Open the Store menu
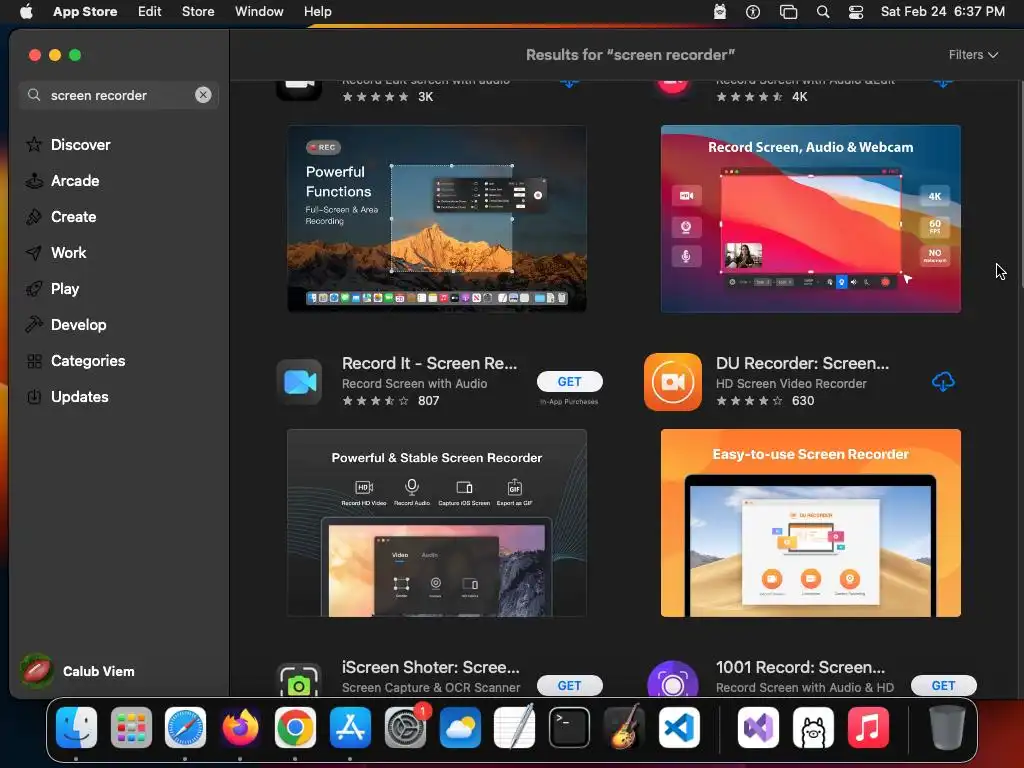 click(x=198, y=11)
